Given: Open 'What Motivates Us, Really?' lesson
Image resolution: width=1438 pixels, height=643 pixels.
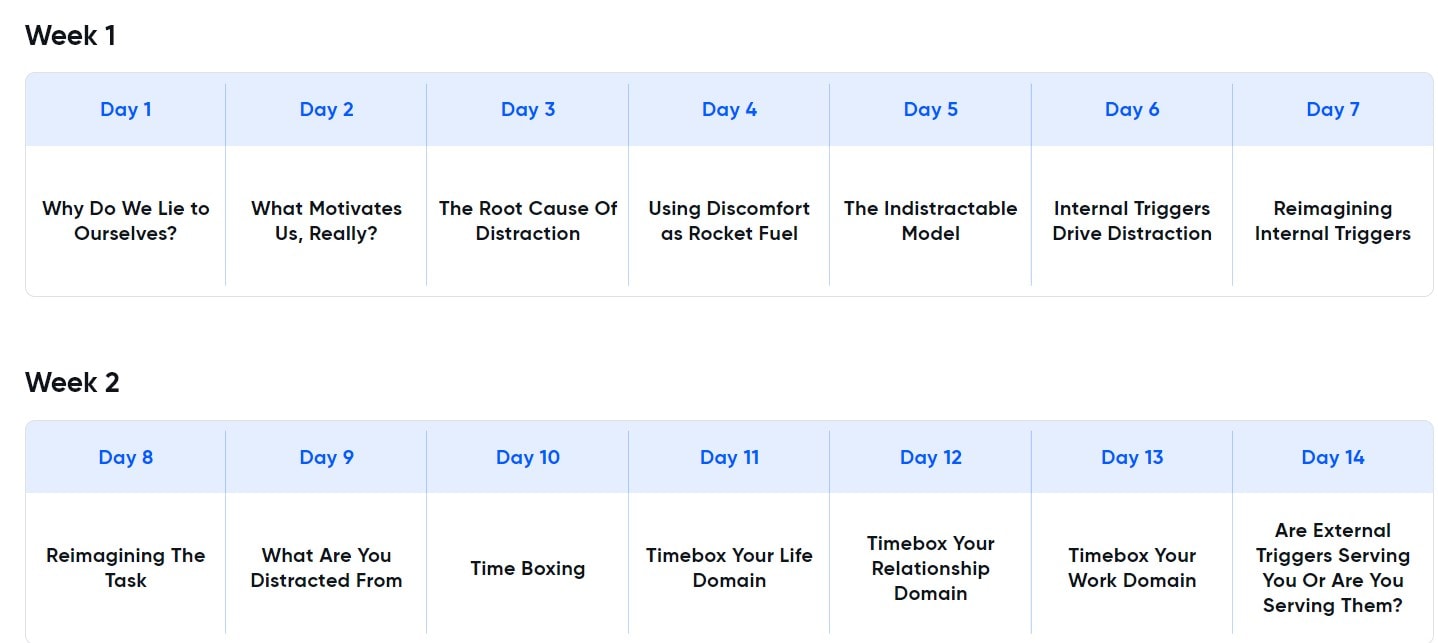Looking at the screenshot, I should pos(326,221).
